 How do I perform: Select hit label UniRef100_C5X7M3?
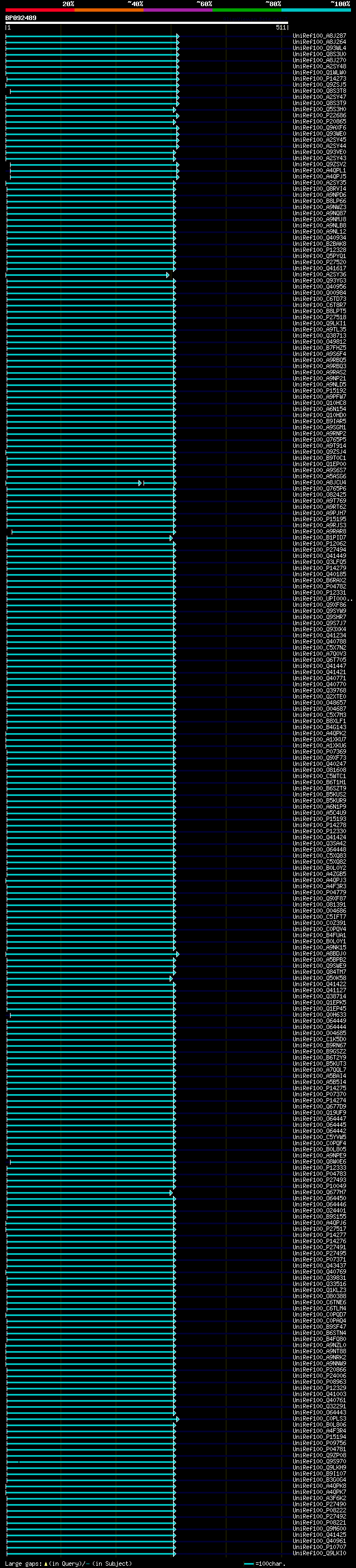pyautogui.click(x=319, y=715)
